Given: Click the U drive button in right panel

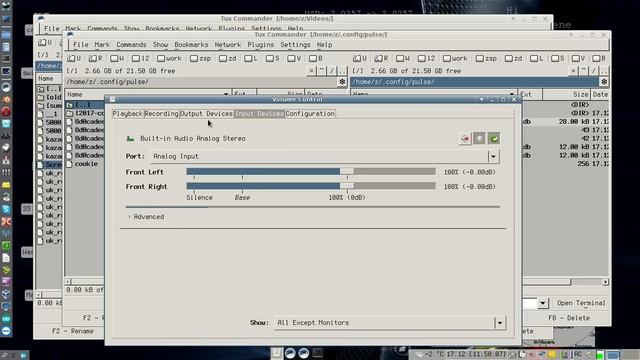Looking at the screenshot, I should point(360,58).
